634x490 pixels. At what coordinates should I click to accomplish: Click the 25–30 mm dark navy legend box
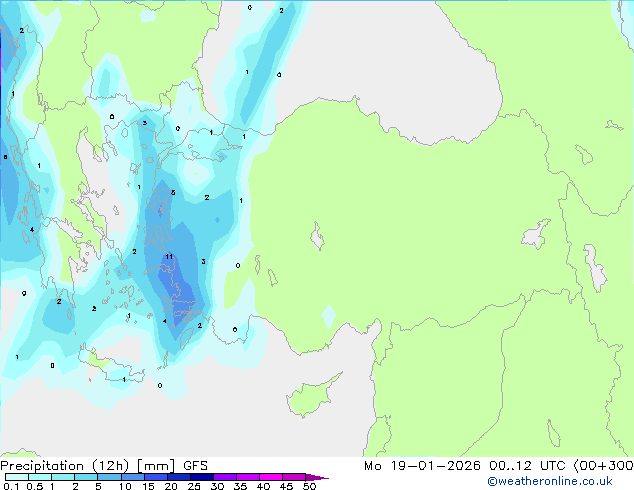[201, 477]
